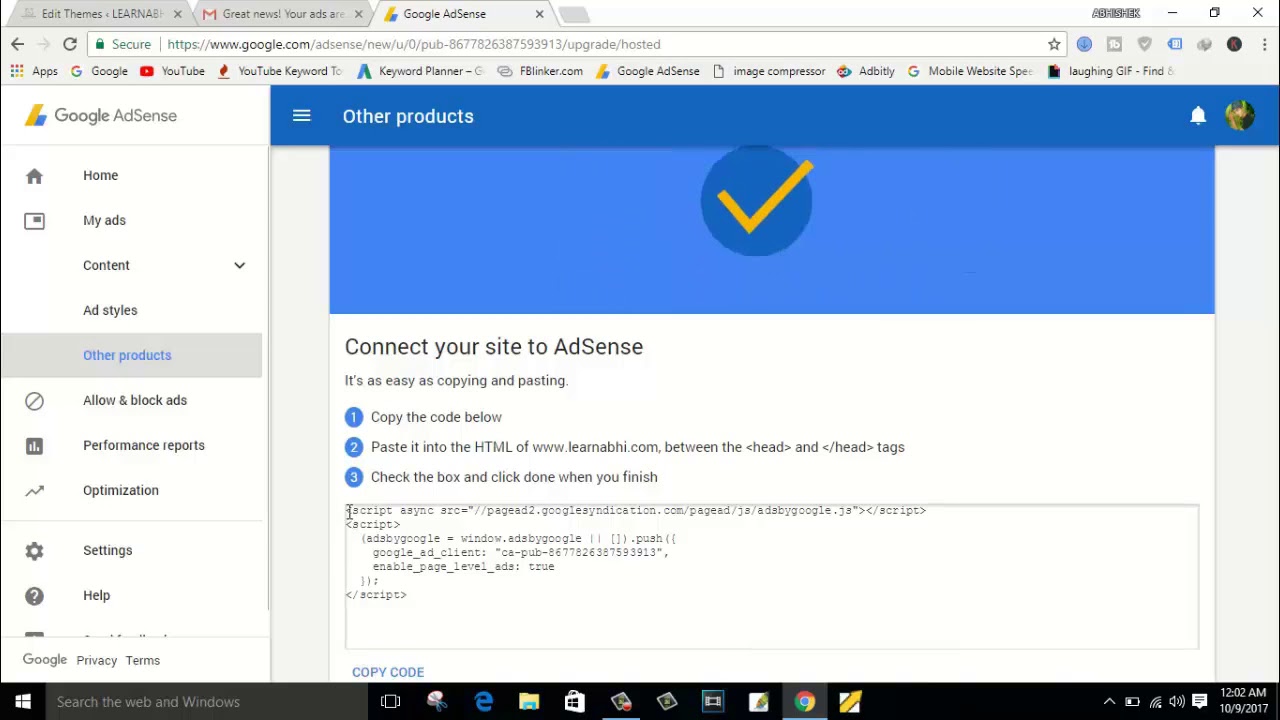This screenshot has height=720, width=1280.
Task: Click the Allow & block ads icon
Action: [x=34, y=401]
